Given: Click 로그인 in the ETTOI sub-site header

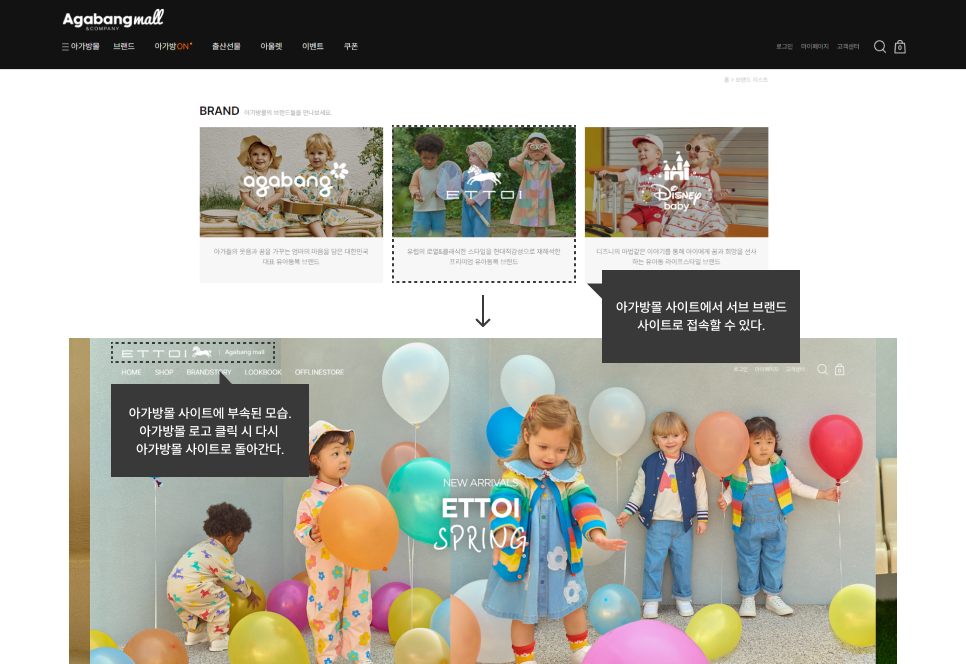Looking at the screenshot, I should (x=741, y=370).
